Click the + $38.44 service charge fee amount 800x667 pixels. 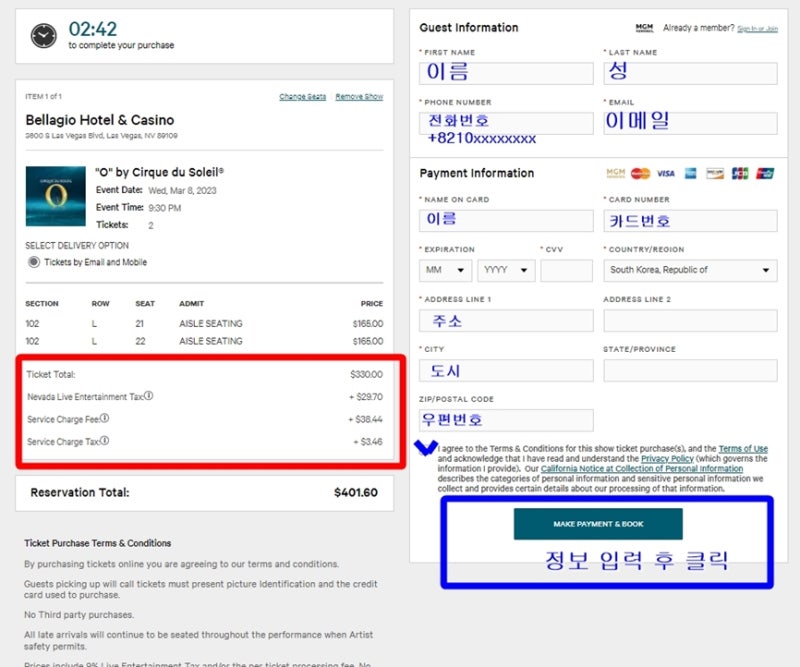click(x=365, y=419)
